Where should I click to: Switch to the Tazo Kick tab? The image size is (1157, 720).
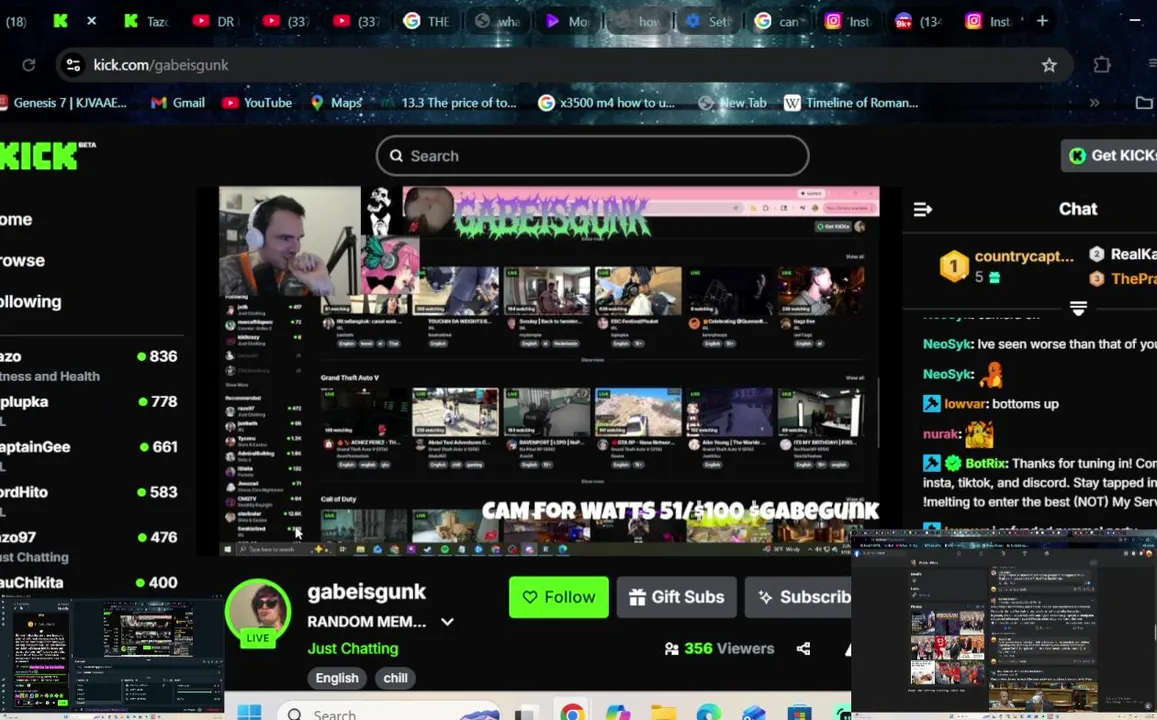coord(147,21)
